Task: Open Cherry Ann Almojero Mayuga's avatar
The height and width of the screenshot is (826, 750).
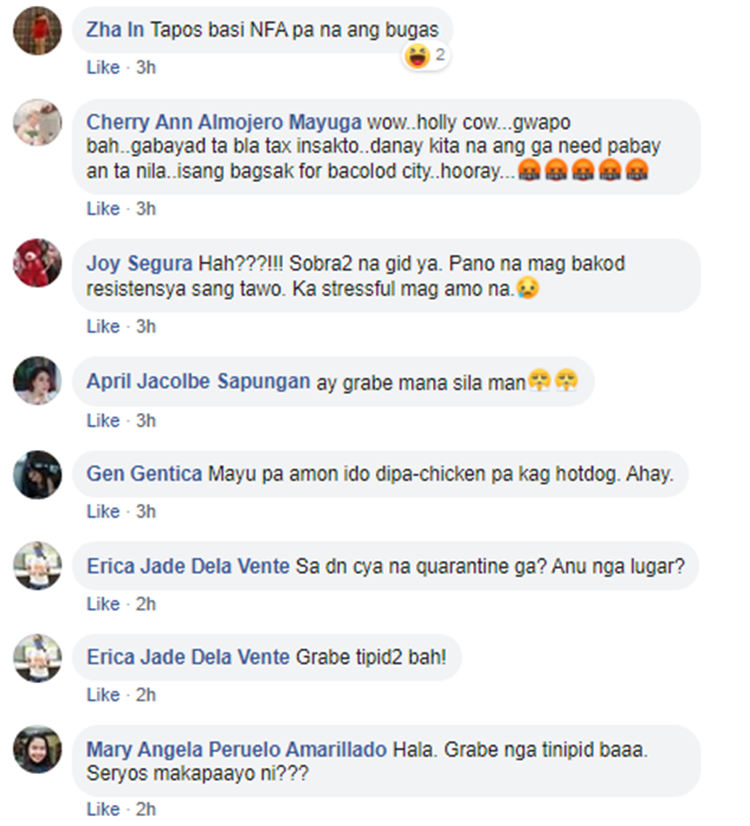Action: pyautogui.click(x=37, y=123)
